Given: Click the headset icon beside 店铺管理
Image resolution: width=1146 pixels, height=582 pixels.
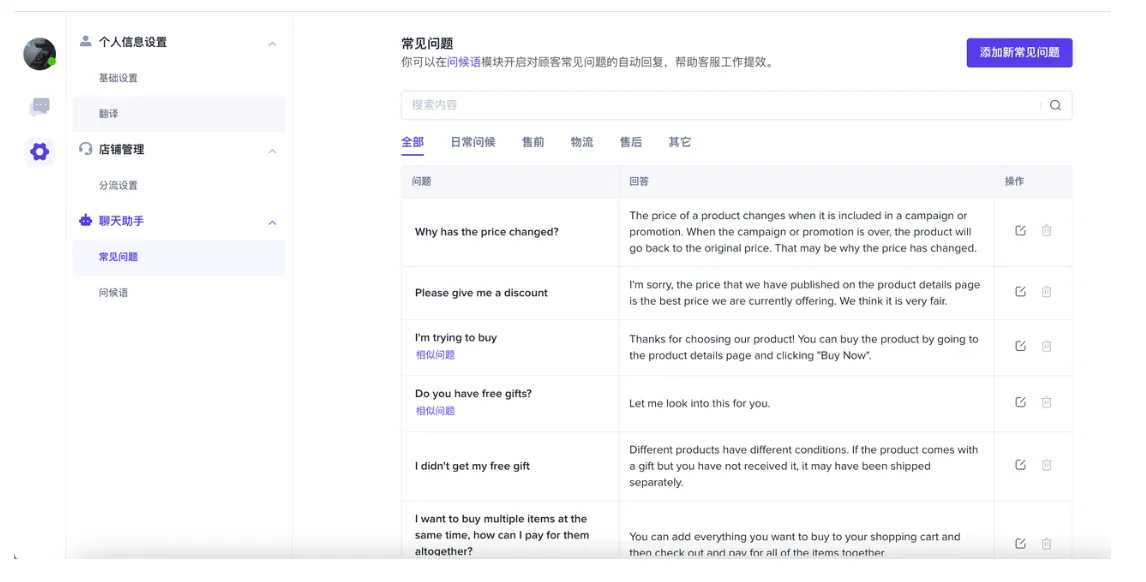Looking at the screenshot, I should coord(86,148).
